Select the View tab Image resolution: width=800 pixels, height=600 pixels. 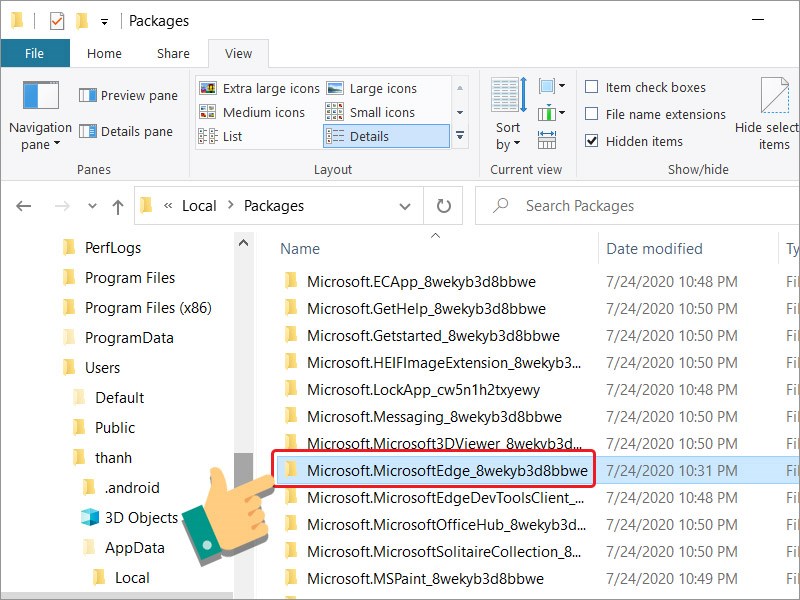point(238,54)
